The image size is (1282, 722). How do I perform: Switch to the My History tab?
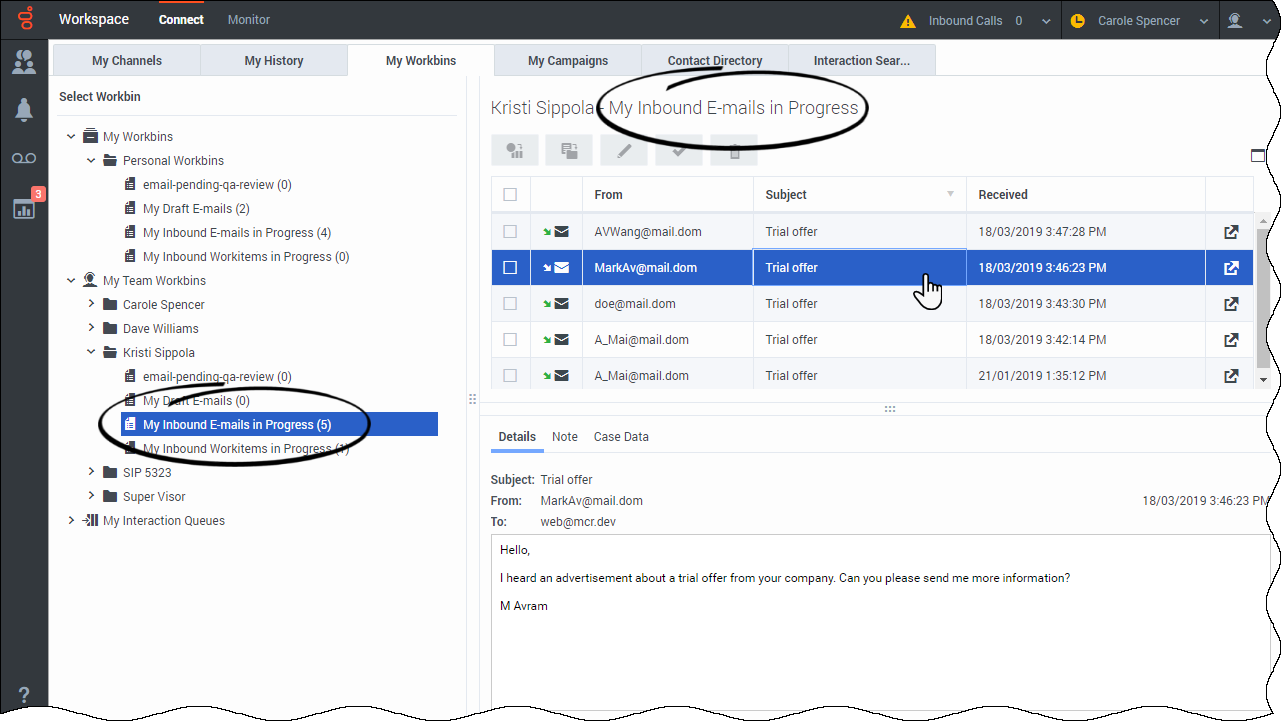pyautogui.click(x=273, y=61)
